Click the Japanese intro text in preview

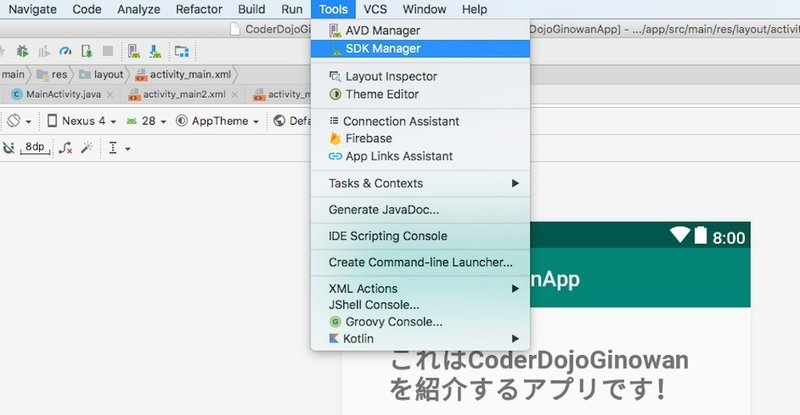pyautogui.click(x=539, y=374)
